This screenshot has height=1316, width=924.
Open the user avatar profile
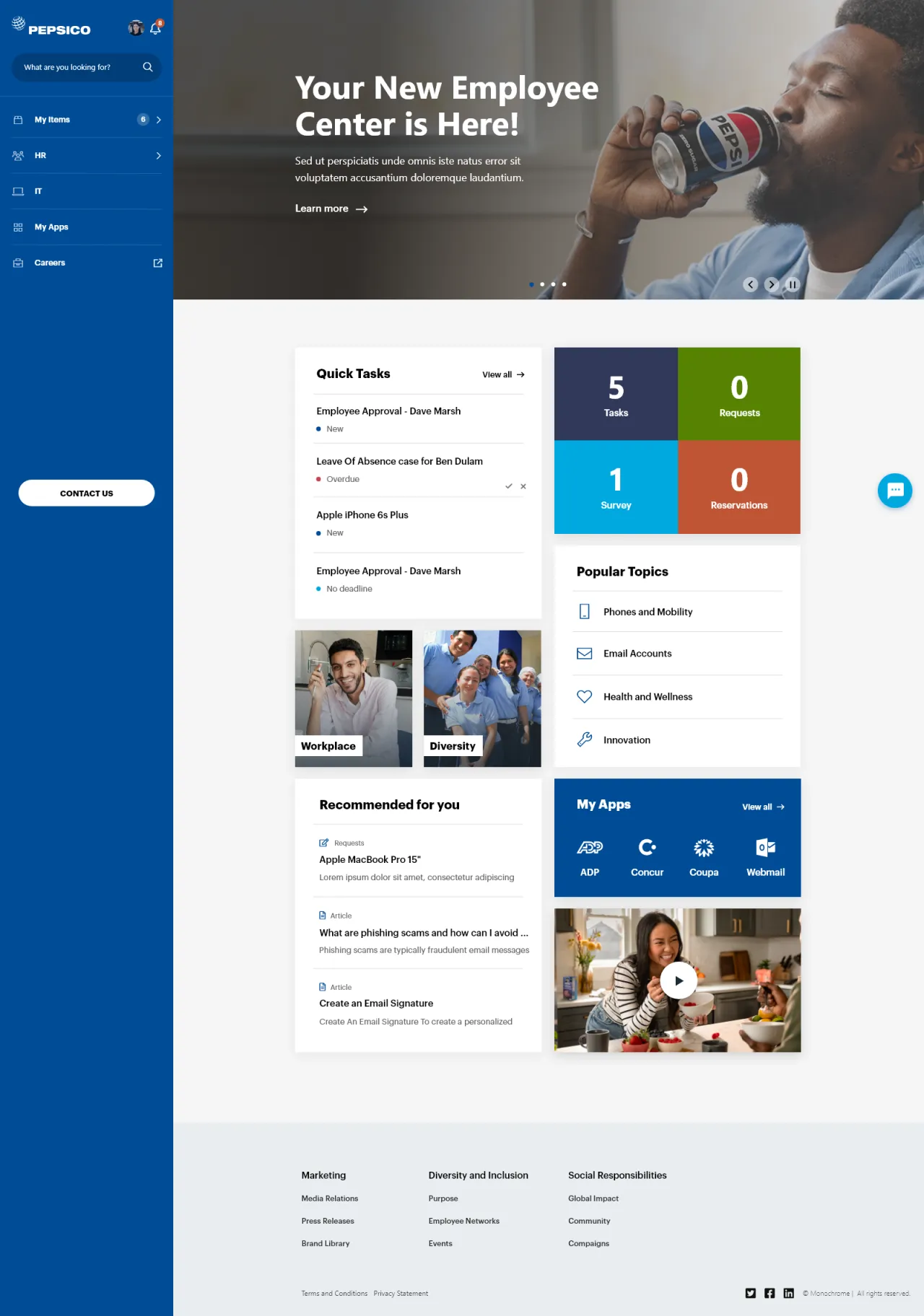136,28
